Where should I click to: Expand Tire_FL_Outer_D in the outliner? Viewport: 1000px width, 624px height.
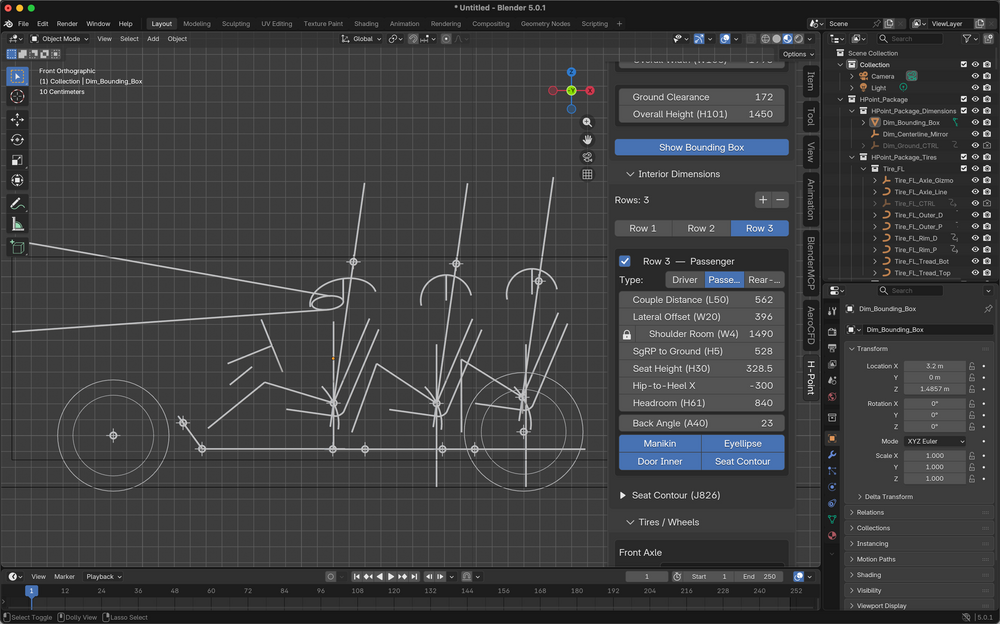pyautogui.click(x=875, y=215)
